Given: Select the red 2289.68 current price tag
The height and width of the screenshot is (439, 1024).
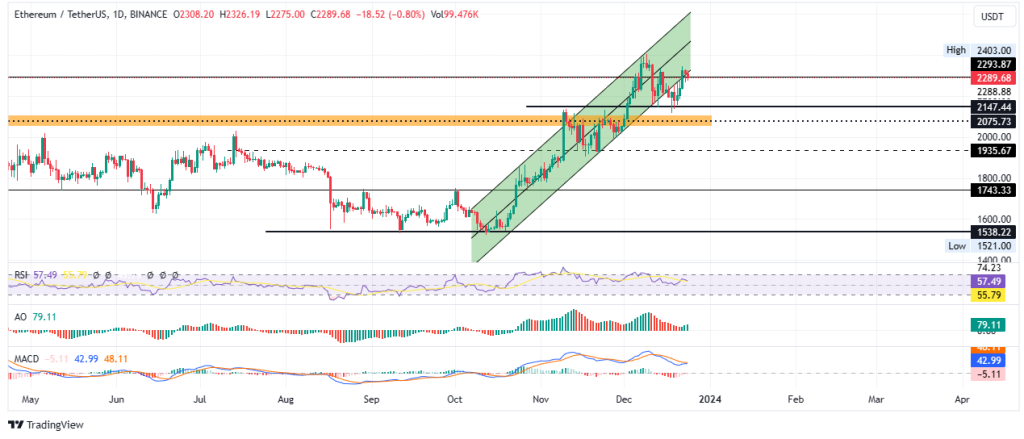Looking at the screenshot, I should click(x=990, y=78).
